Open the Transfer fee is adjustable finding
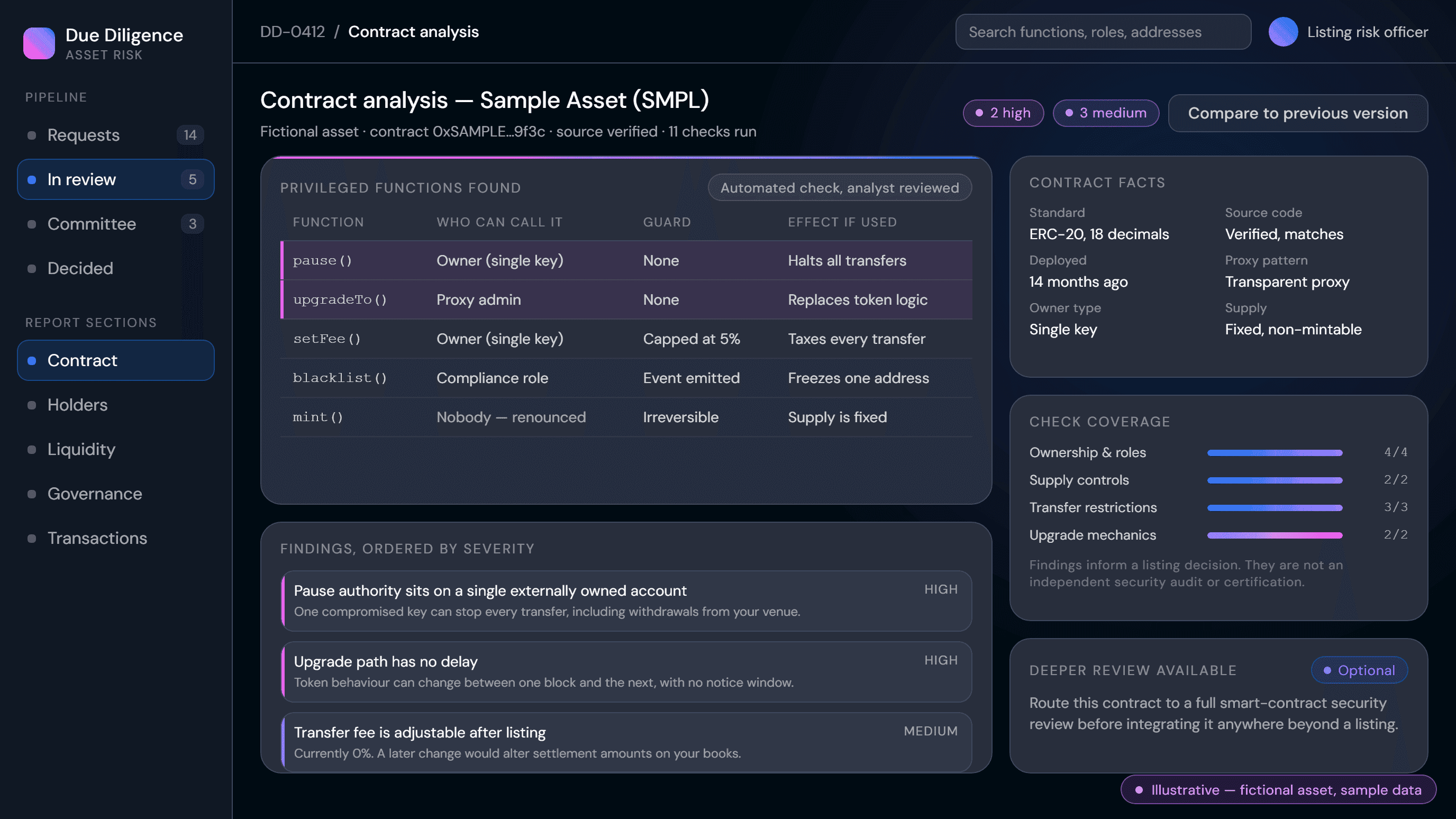The height and width of the screenshot is (819, 1456). pyautogui.click(x=626, y=742)
